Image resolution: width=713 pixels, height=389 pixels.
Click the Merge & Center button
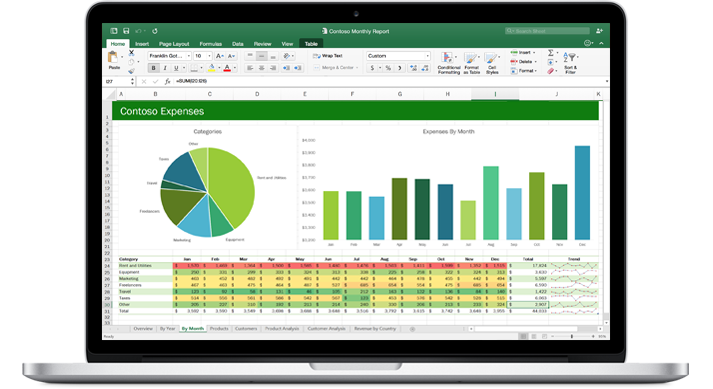click(336, 68)
